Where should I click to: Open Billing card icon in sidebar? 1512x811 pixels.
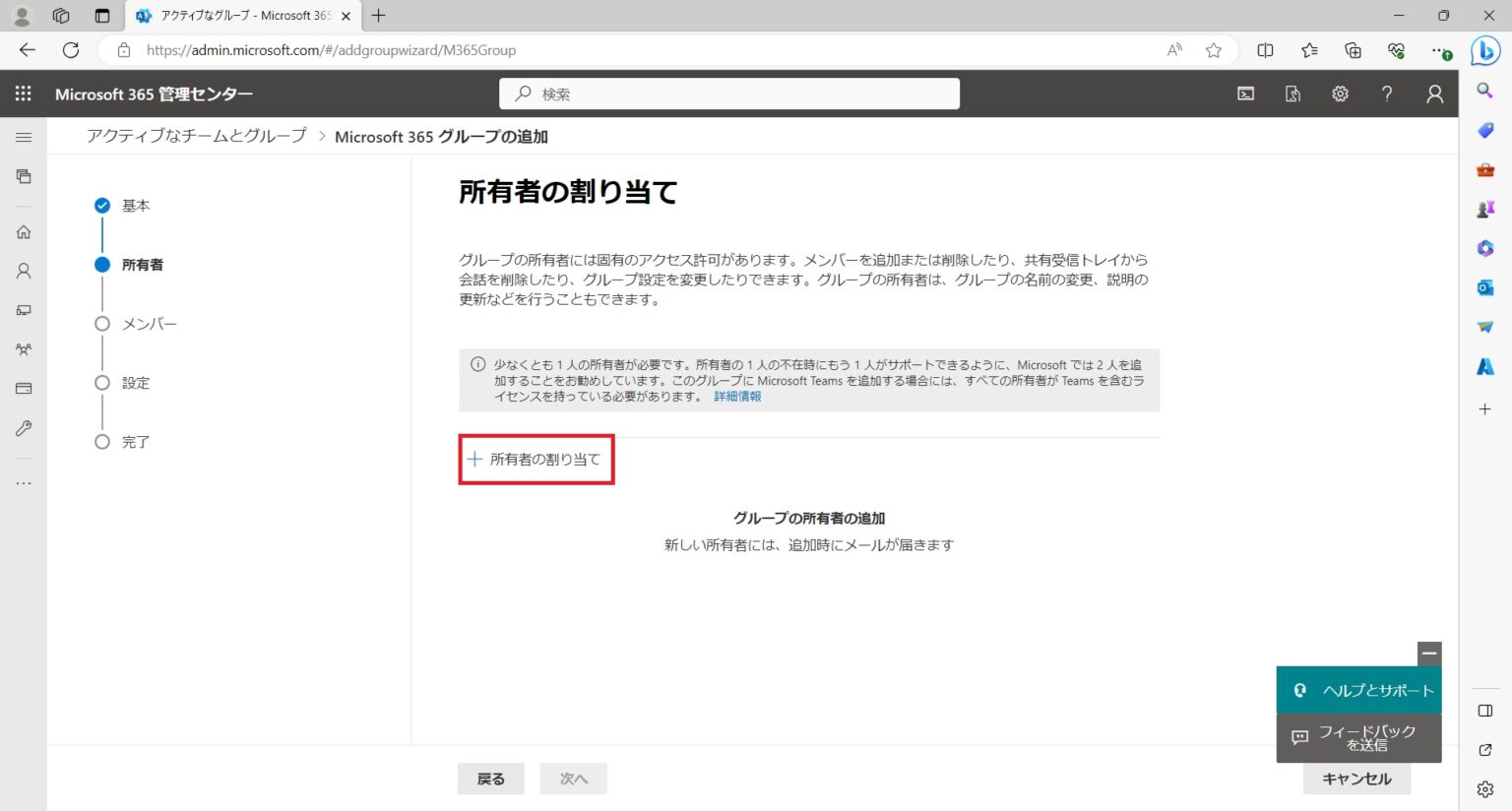point(24,389)
